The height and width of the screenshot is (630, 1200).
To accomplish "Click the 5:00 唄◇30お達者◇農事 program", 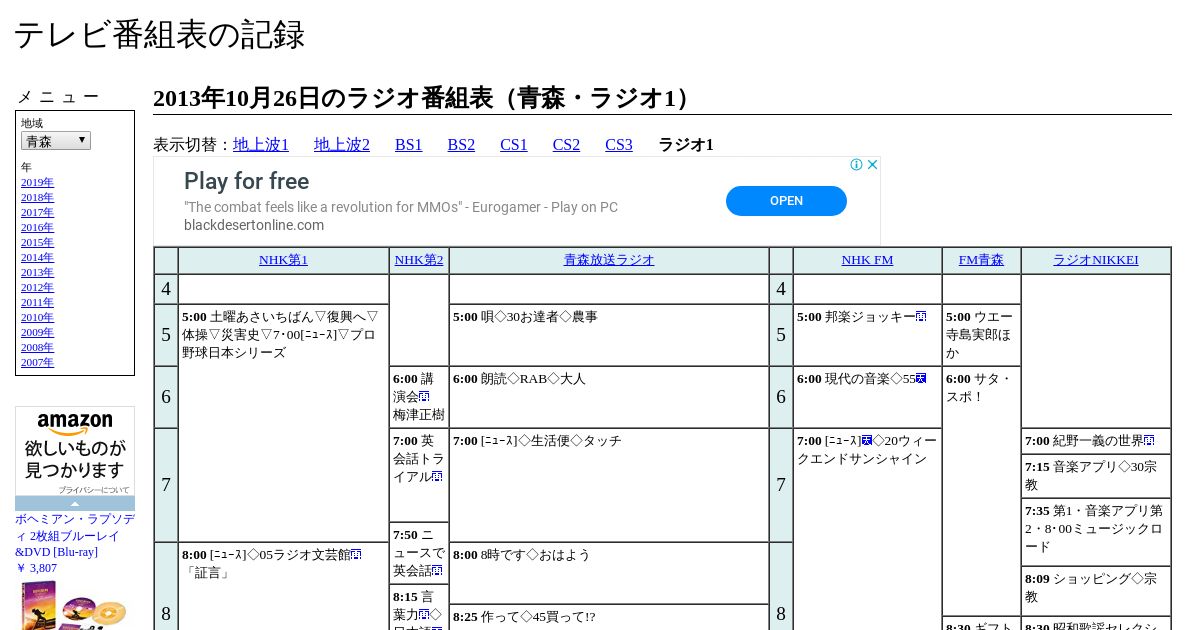I will coord(609,335).
